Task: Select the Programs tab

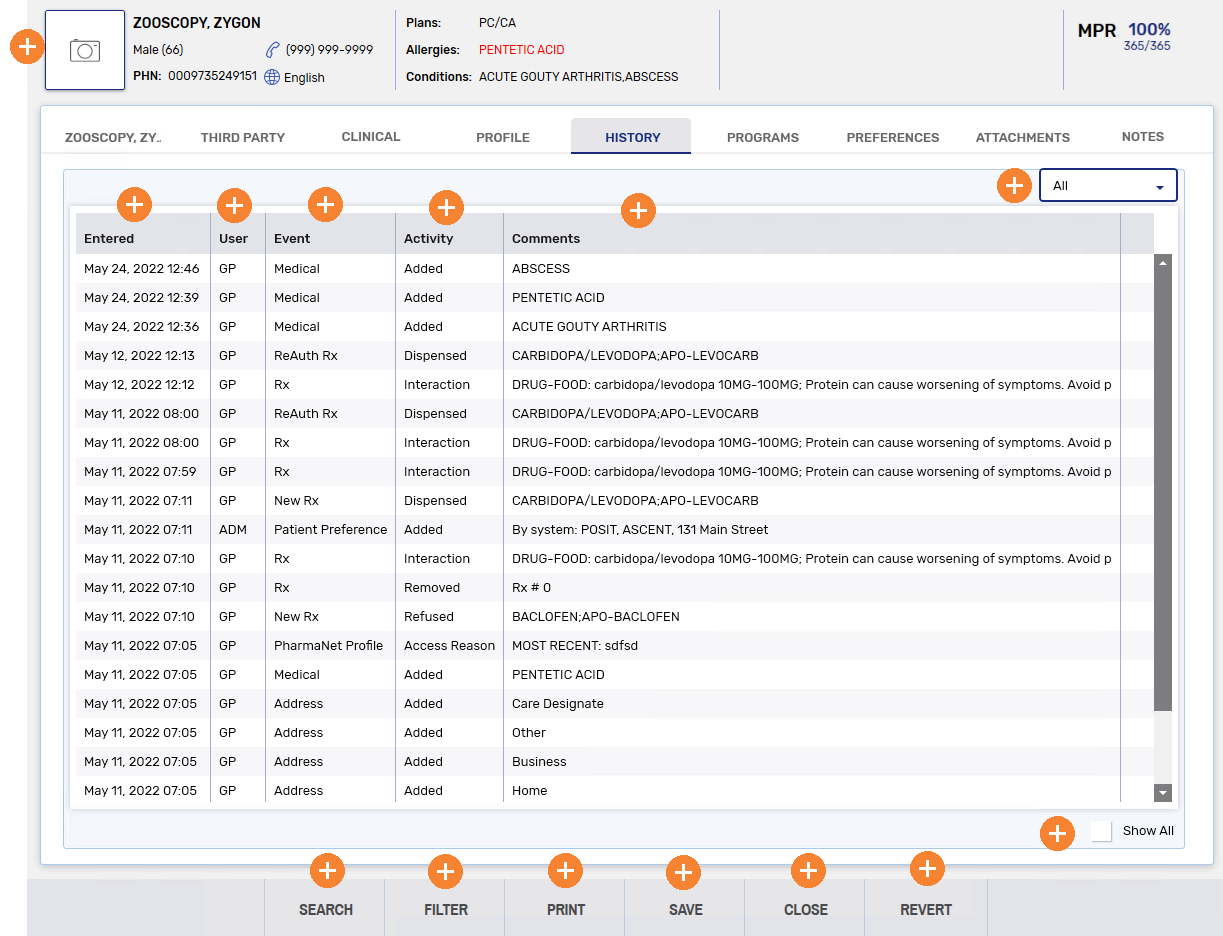Action: pos(763,138)
